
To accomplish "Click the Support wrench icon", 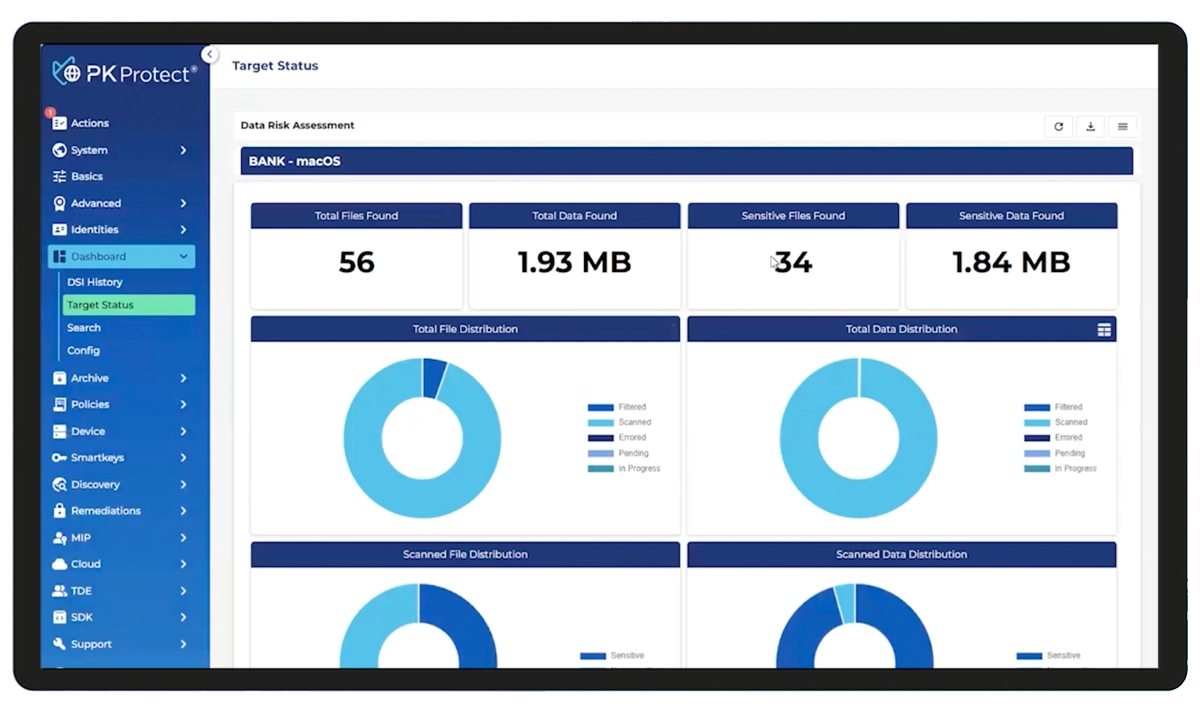I will click(x=59, y=644).
